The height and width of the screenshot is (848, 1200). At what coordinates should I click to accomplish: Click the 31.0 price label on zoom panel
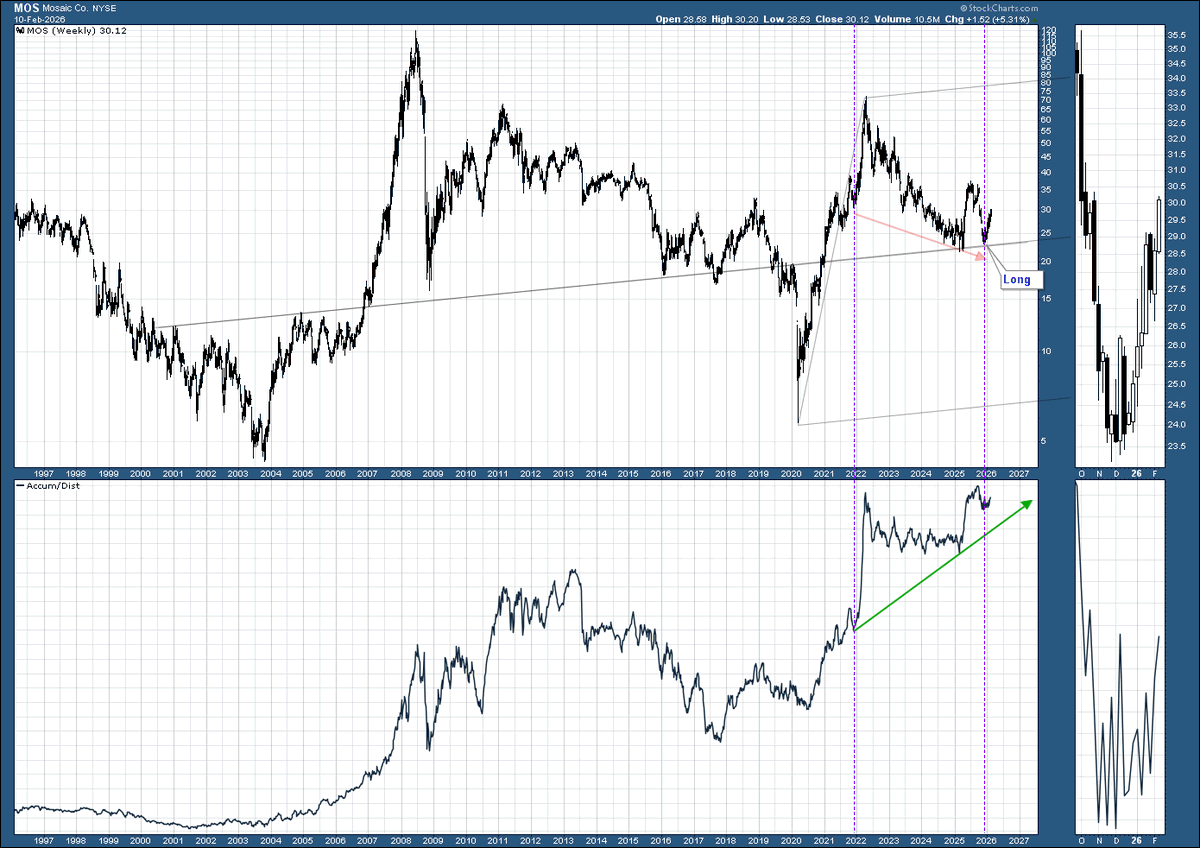1175,171
